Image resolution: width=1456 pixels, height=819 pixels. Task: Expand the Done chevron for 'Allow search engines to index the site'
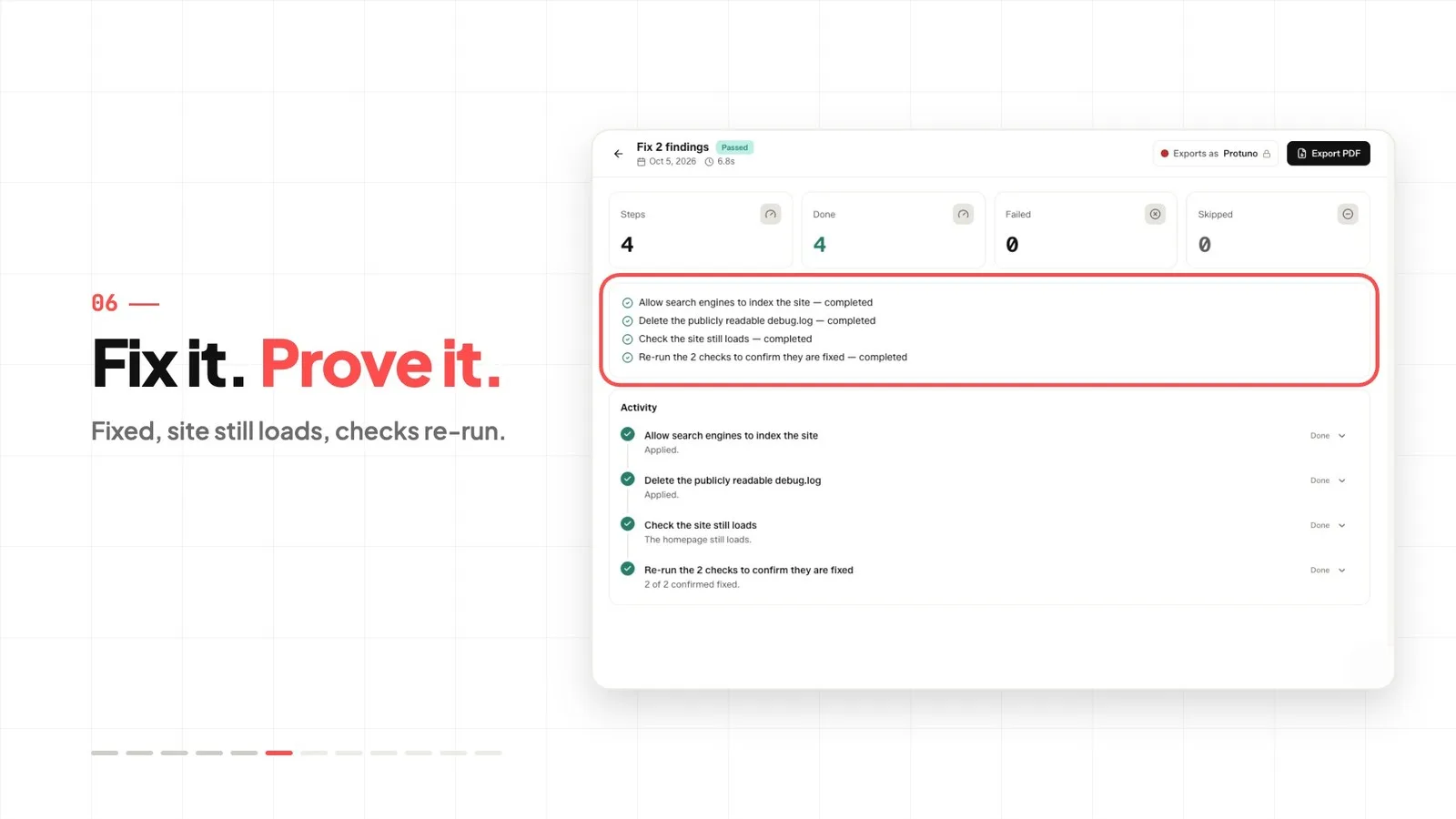(1341, 436)
